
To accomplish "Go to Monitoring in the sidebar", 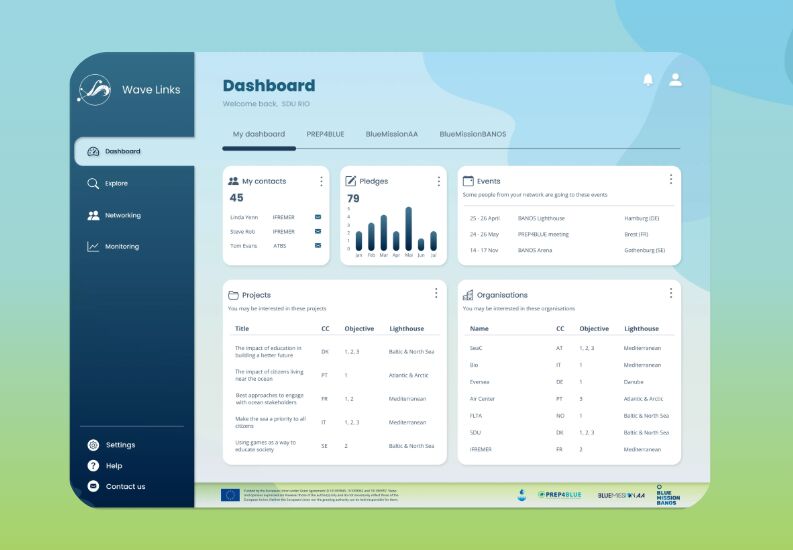I will 121,247.
